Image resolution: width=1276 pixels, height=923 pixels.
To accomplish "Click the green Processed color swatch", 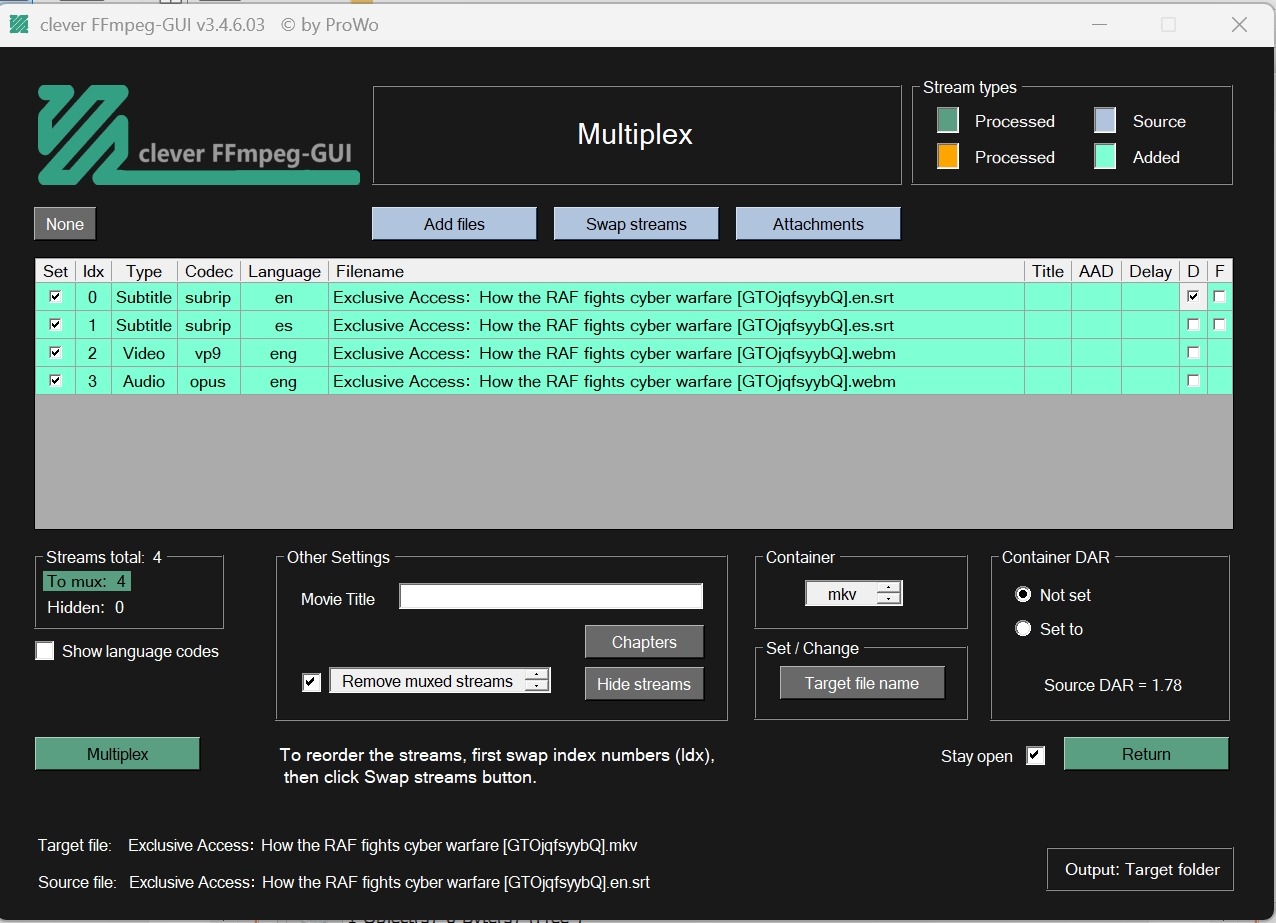I will [x=948, y=121].
